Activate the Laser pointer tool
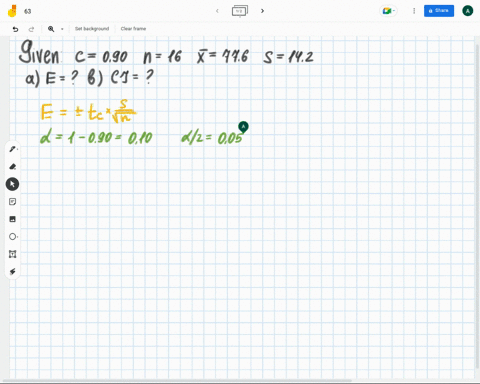Image resolution: width=480 pixels, height=384 pixels. pyautogui.click(x=13, y=271)
